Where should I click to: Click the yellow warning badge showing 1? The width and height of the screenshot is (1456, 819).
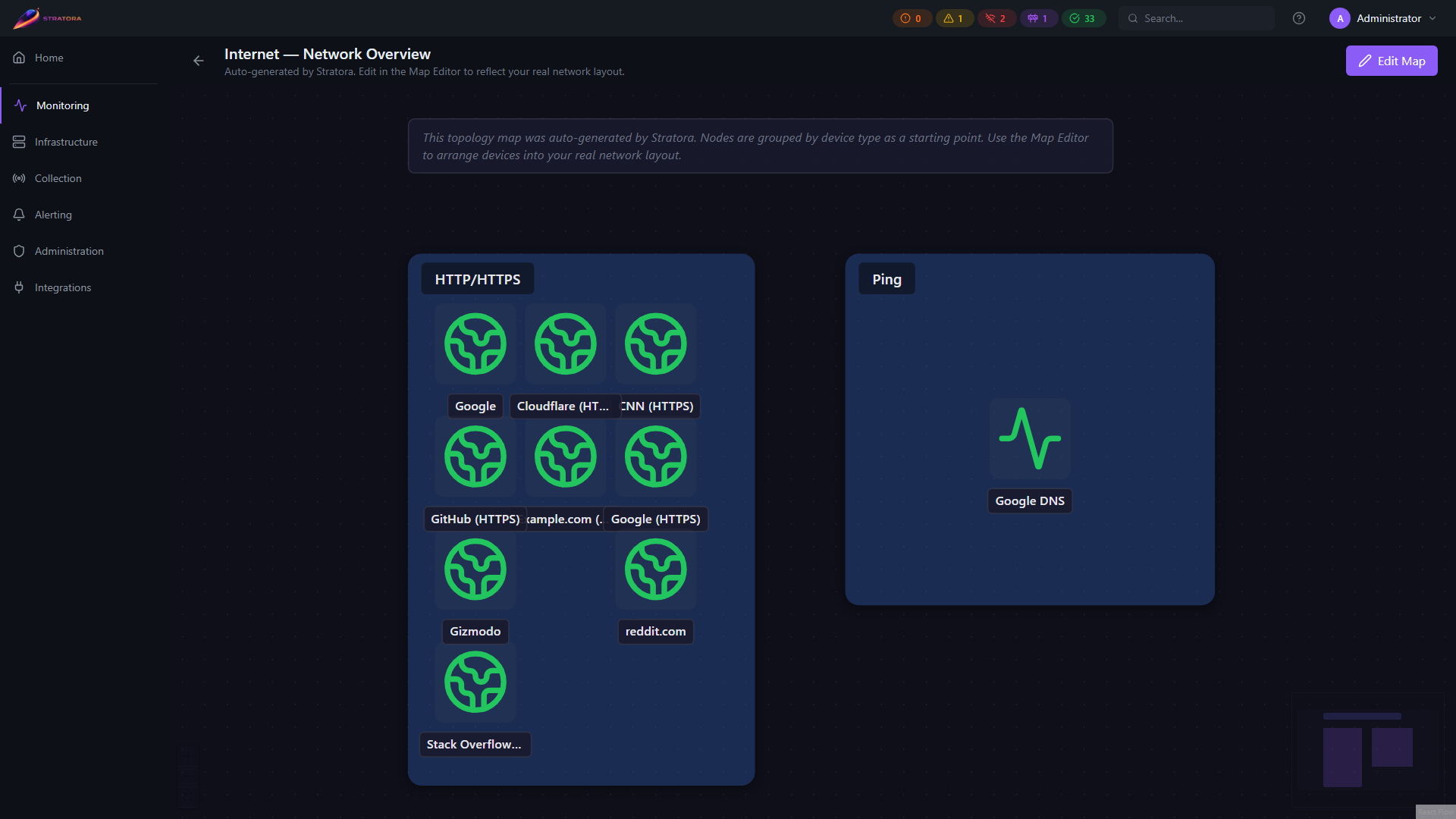(x=954, y=18)
